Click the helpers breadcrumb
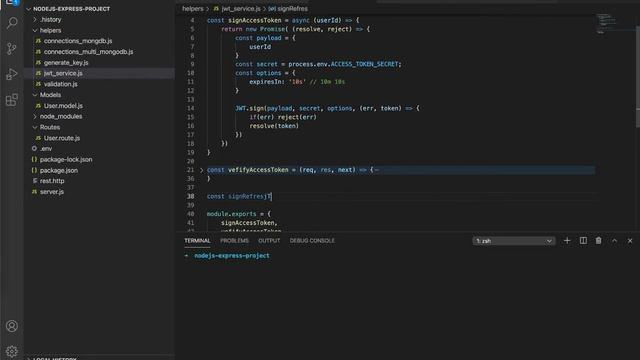640x360 pixels. pos(193,9)
